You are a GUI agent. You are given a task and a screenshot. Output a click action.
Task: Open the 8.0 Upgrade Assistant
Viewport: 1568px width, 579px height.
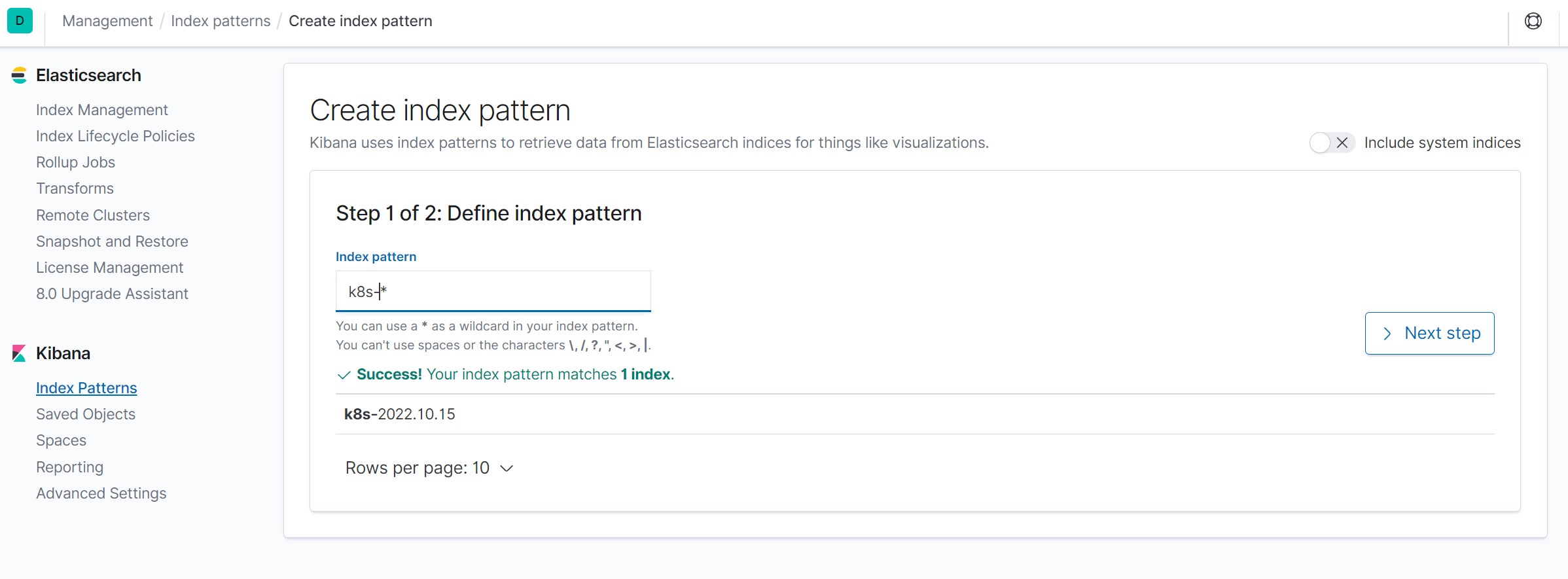[112, 294]
